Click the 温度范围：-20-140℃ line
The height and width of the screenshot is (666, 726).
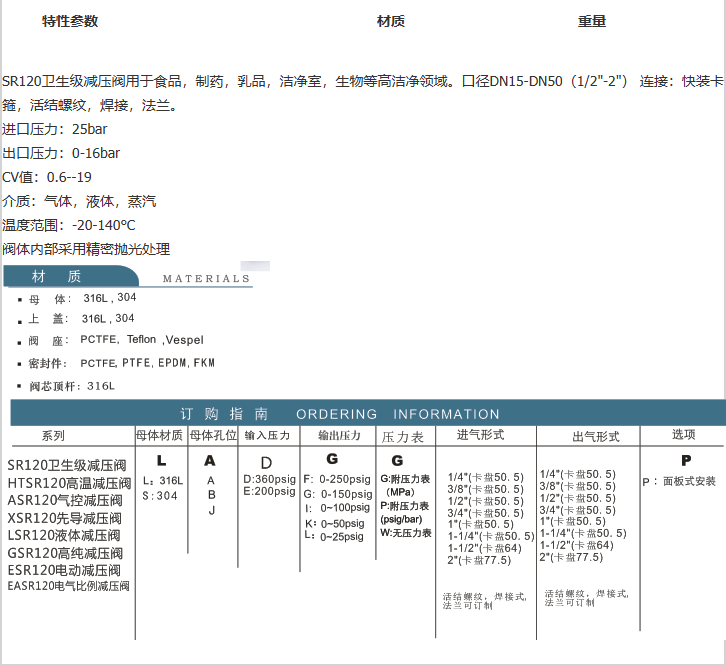[69, 226]
